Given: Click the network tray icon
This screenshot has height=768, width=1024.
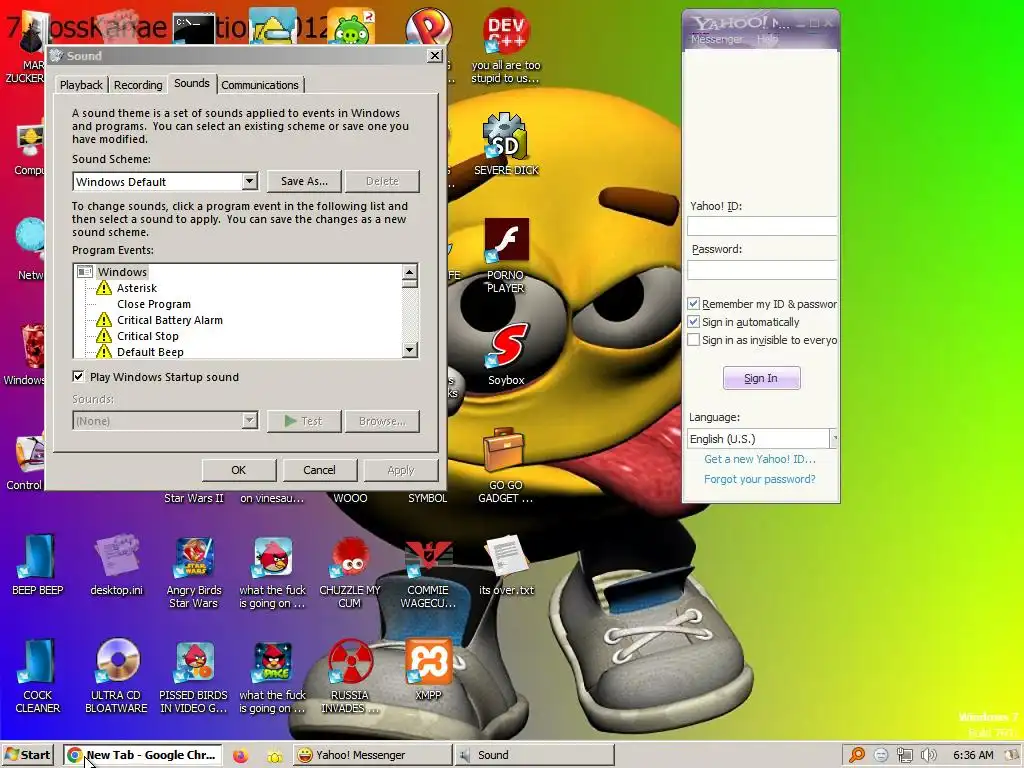Looking at the screenshot, I should [905, 756].
